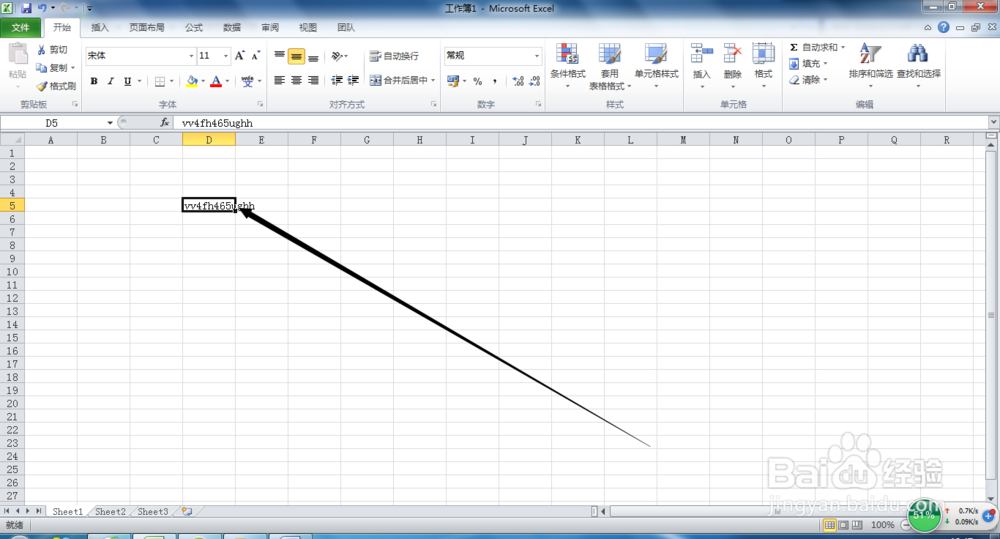Image resolution: width=1000 pixels, height=539 pixels.
Task: Increase font size with large A
Action: coord(239,55)
